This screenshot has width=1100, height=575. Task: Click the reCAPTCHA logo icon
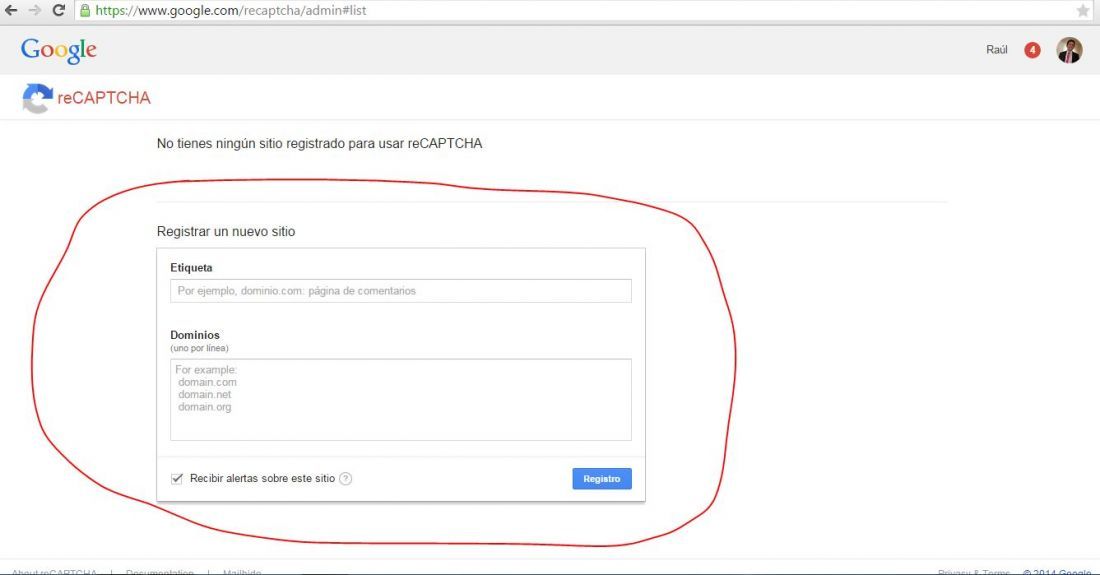37,98
